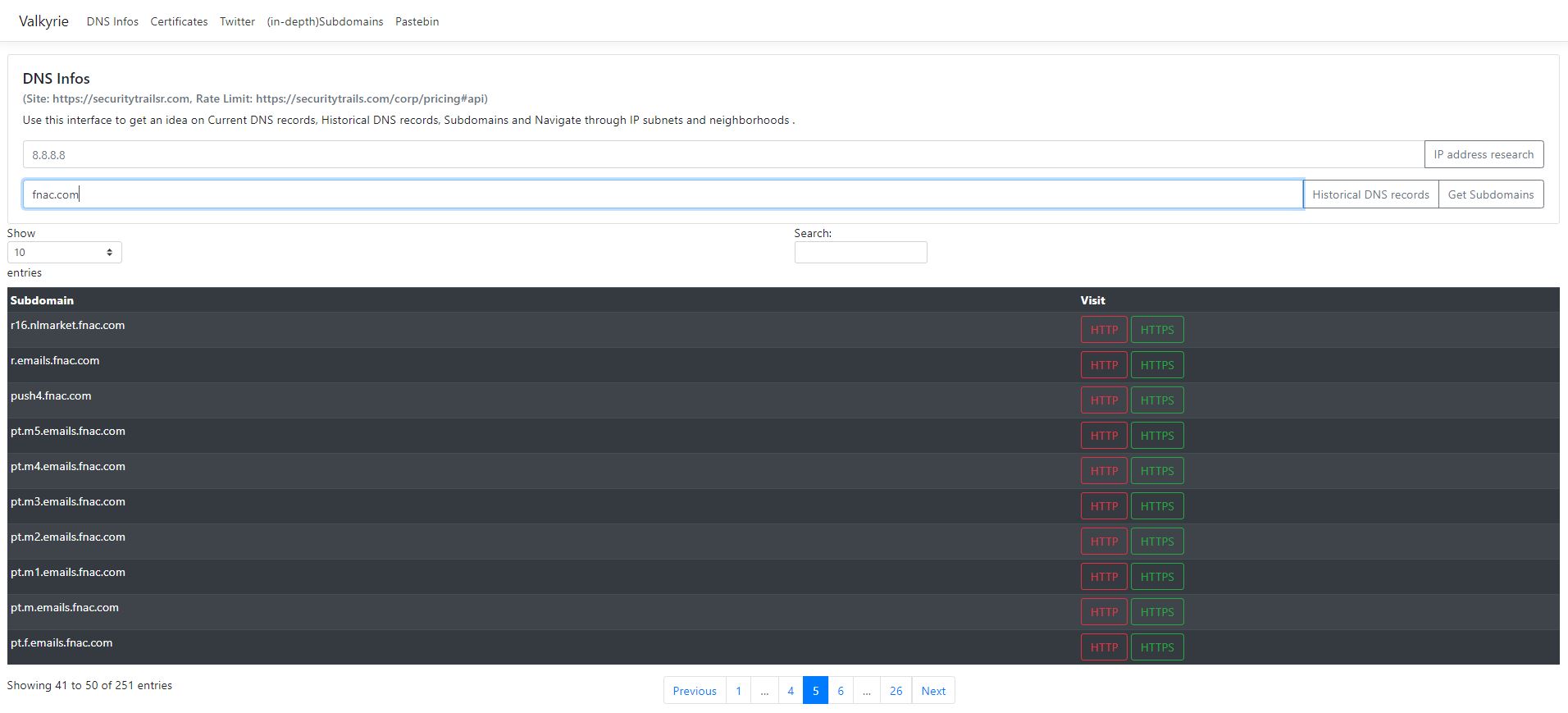Visit pt.m1.emails.fnac.com via HTTPS
Viewport: 1568px width, 713px height.
pos(1157,577)
